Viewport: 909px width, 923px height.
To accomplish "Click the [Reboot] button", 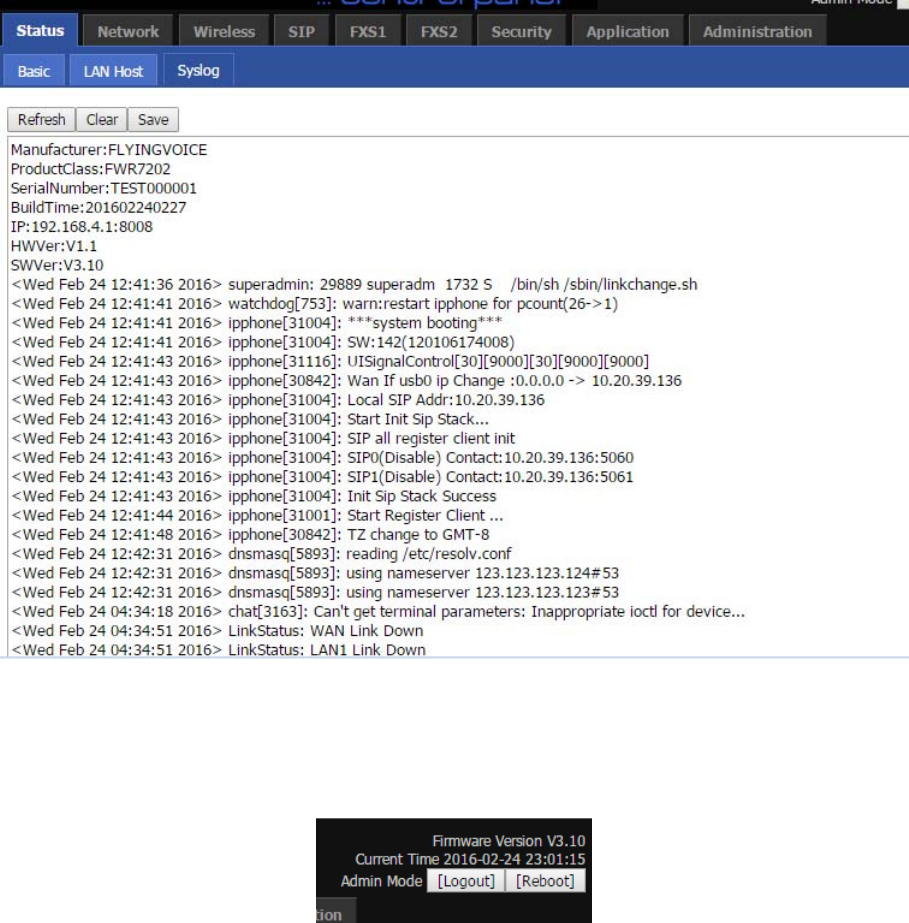I will click(x=545, y=881).
